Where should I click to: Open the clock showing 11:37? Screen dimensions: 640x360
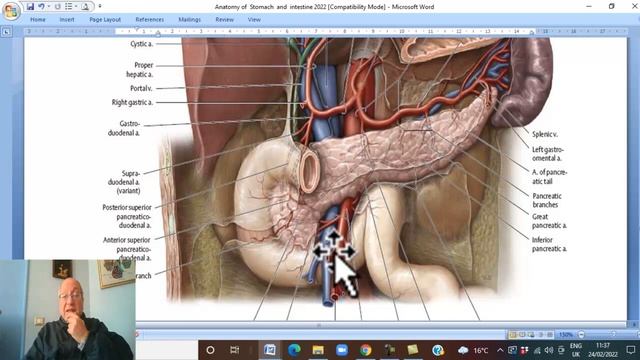[602, 350]
